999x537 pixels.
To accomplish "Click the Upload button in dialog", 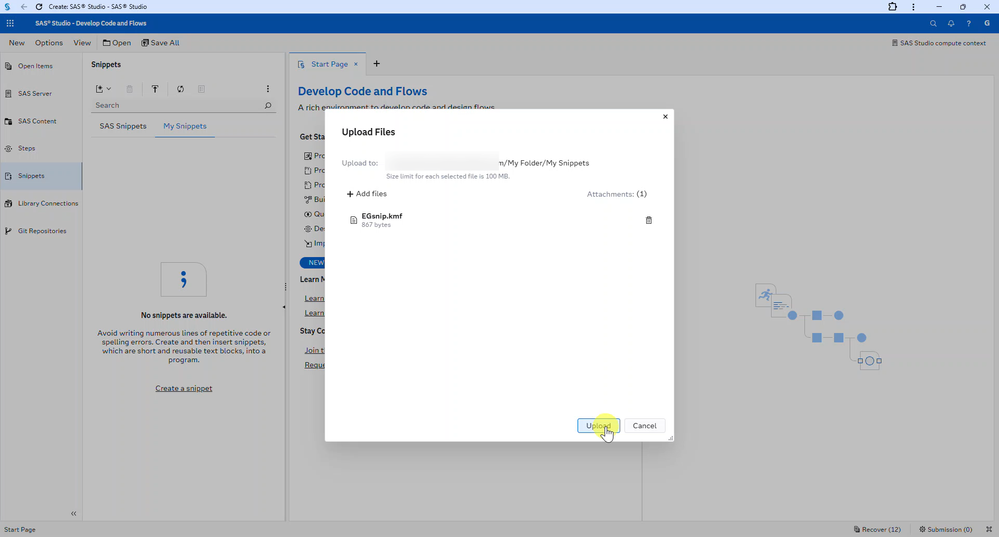I will tap(598, 426).
